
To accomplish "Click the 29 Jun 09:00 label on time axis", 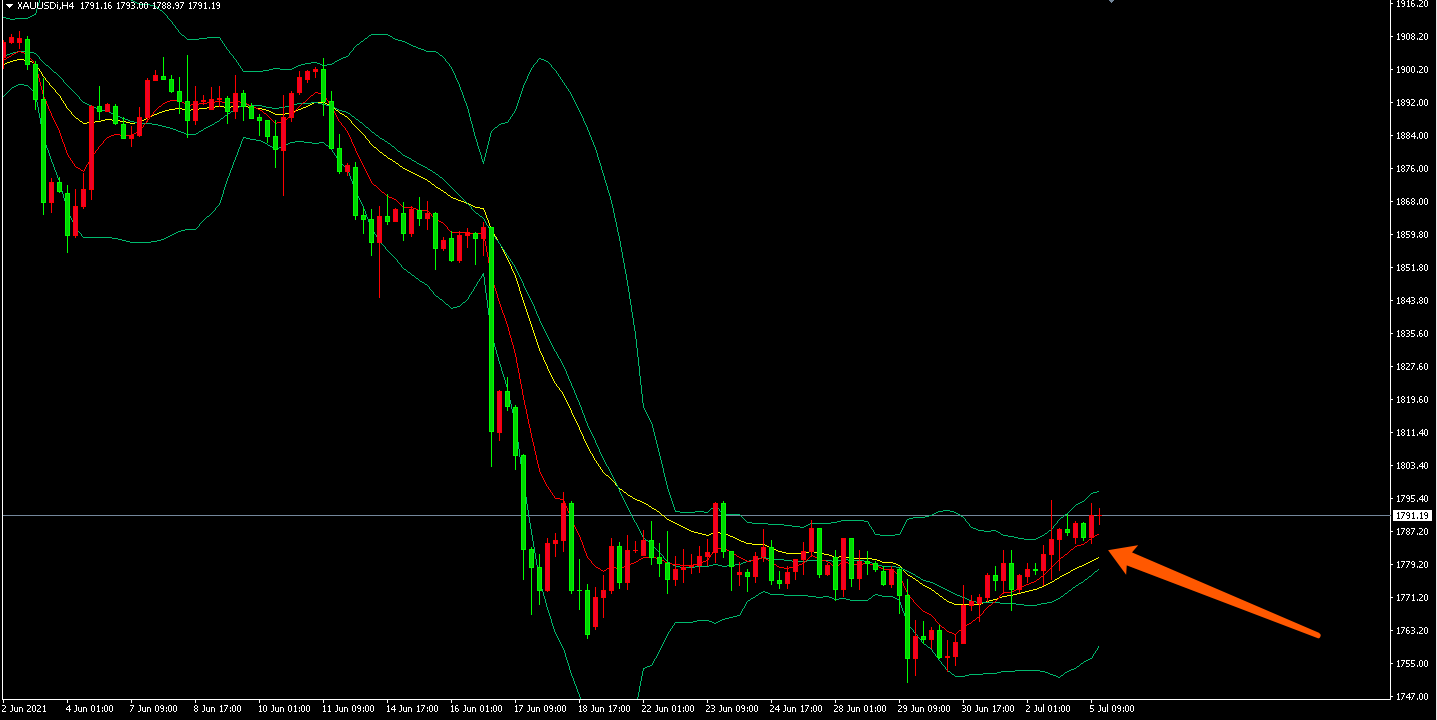I will coord(924,709).
